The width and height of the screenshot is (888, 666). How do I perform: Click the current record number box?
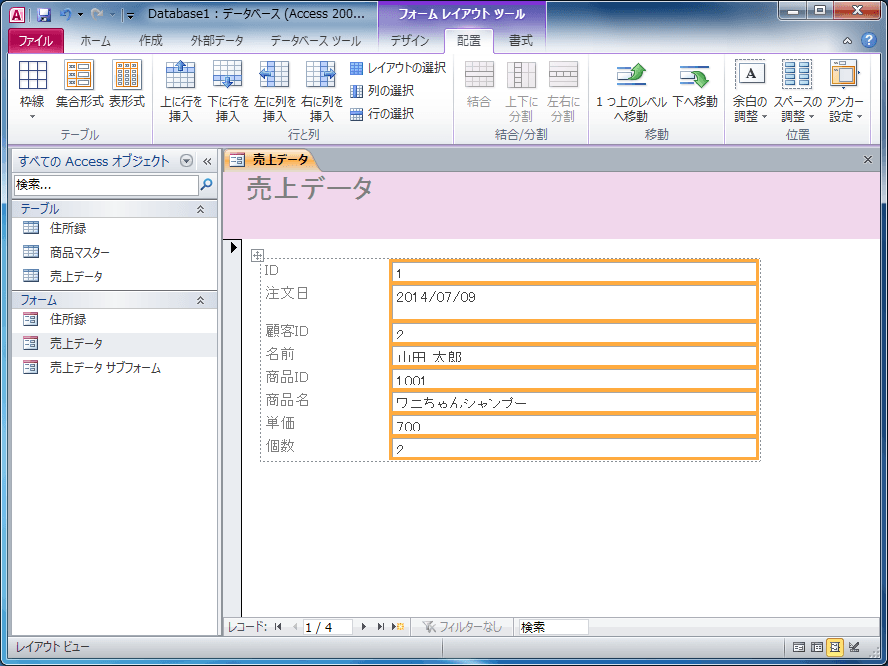(x=327, y=627)
